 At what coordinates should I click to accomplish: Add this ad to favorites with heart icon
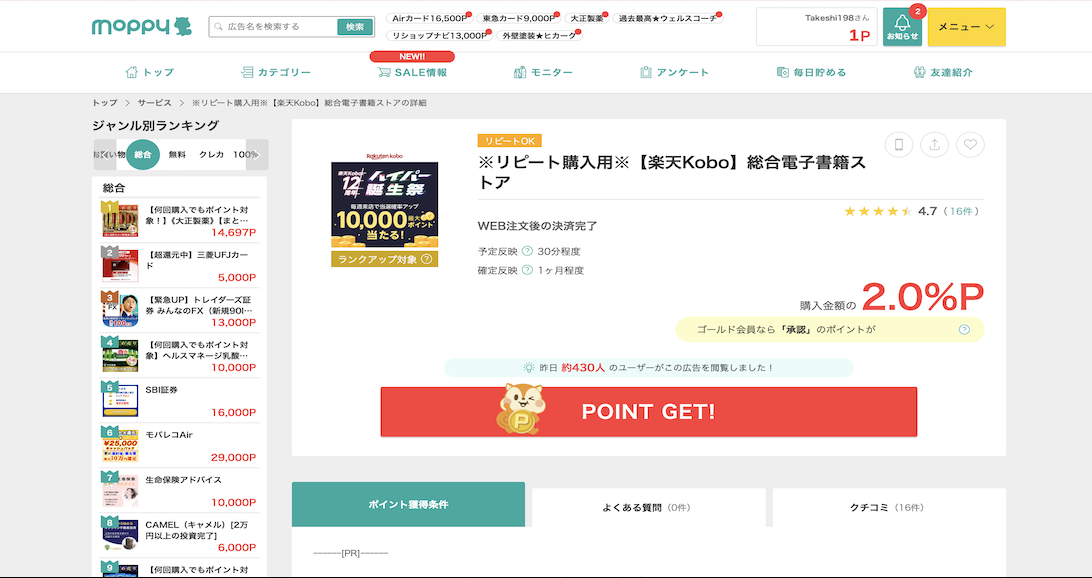coord(970,145)
